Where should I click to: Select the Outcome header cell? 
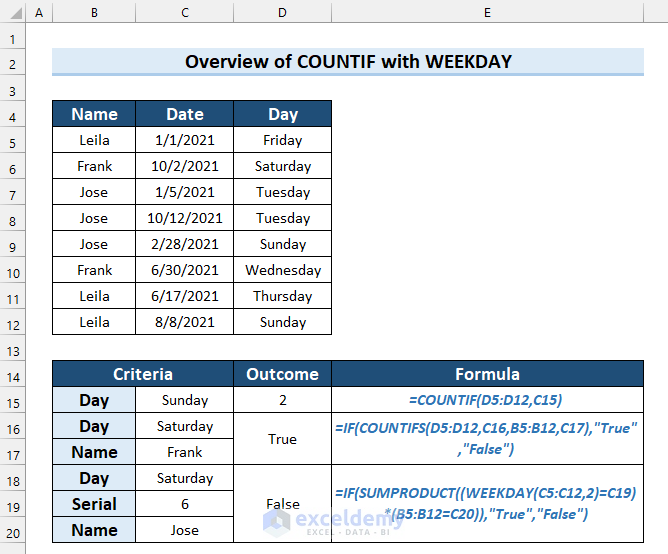(x=283, y=375)
